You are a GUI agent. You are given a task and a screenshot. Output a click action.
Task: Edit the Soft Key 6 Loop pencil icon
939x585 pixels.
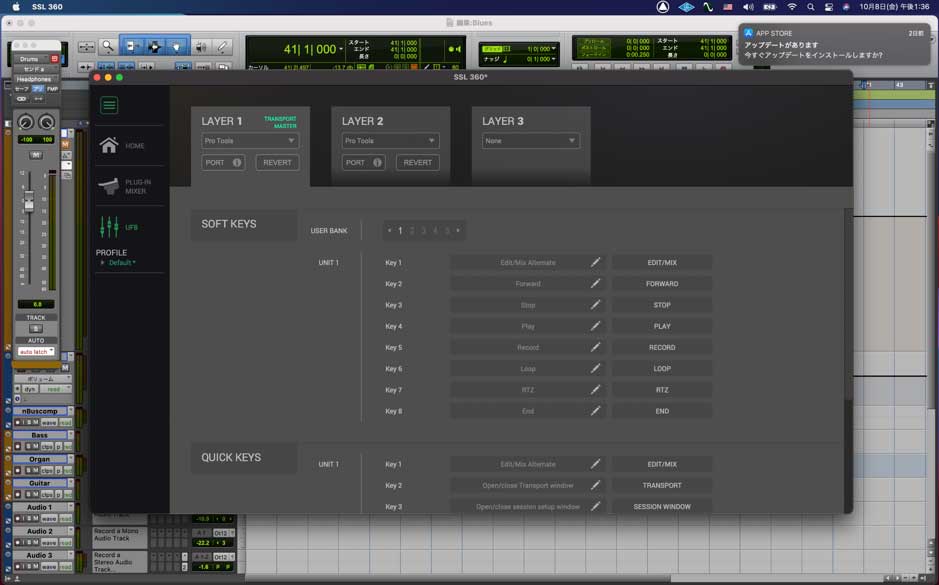point(595,369)
